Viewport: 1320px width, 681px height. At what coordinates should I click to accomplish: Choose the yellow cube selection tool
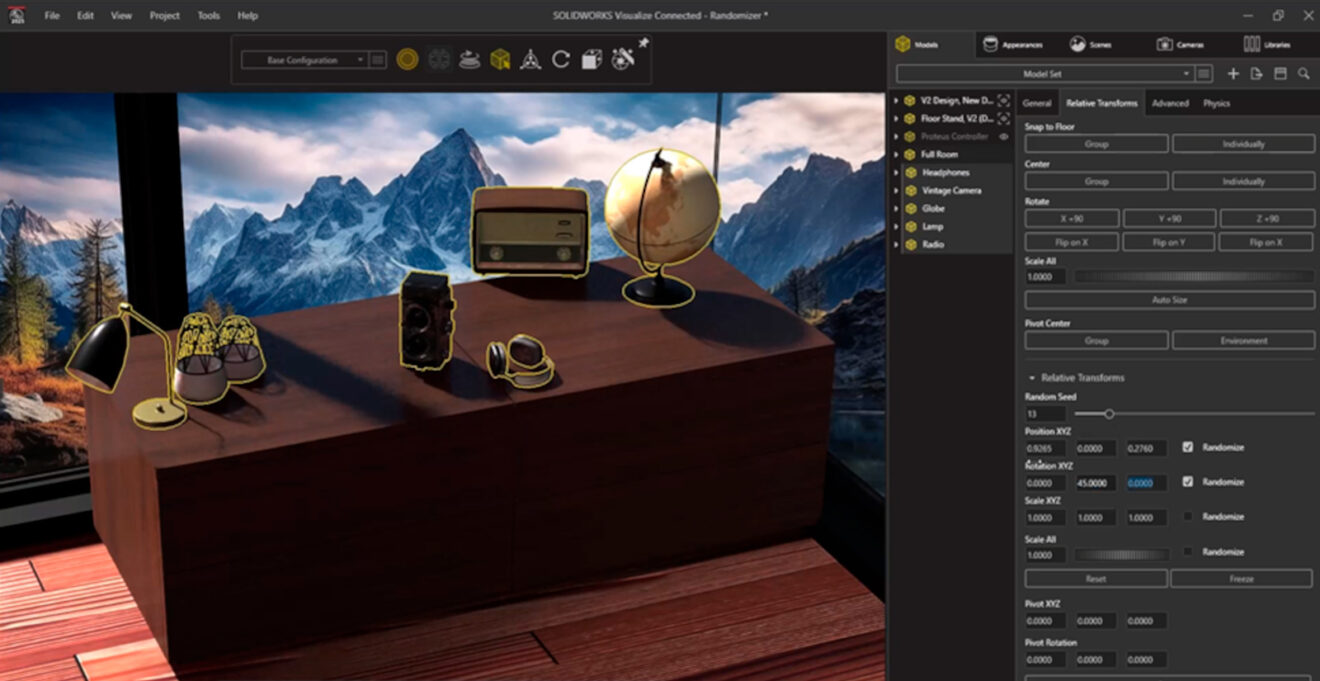[x=500, y=60]
